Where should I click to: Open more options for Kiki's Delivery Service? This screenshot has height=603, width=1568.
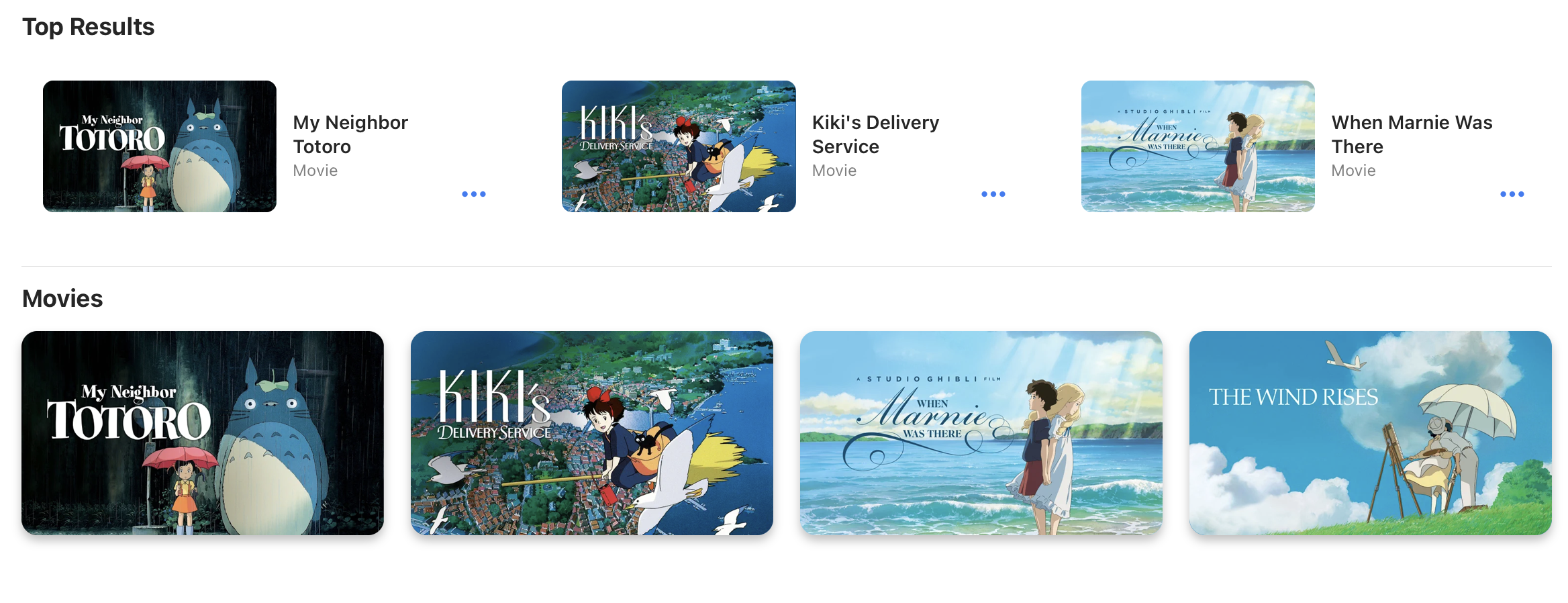(x=993, y=194)
